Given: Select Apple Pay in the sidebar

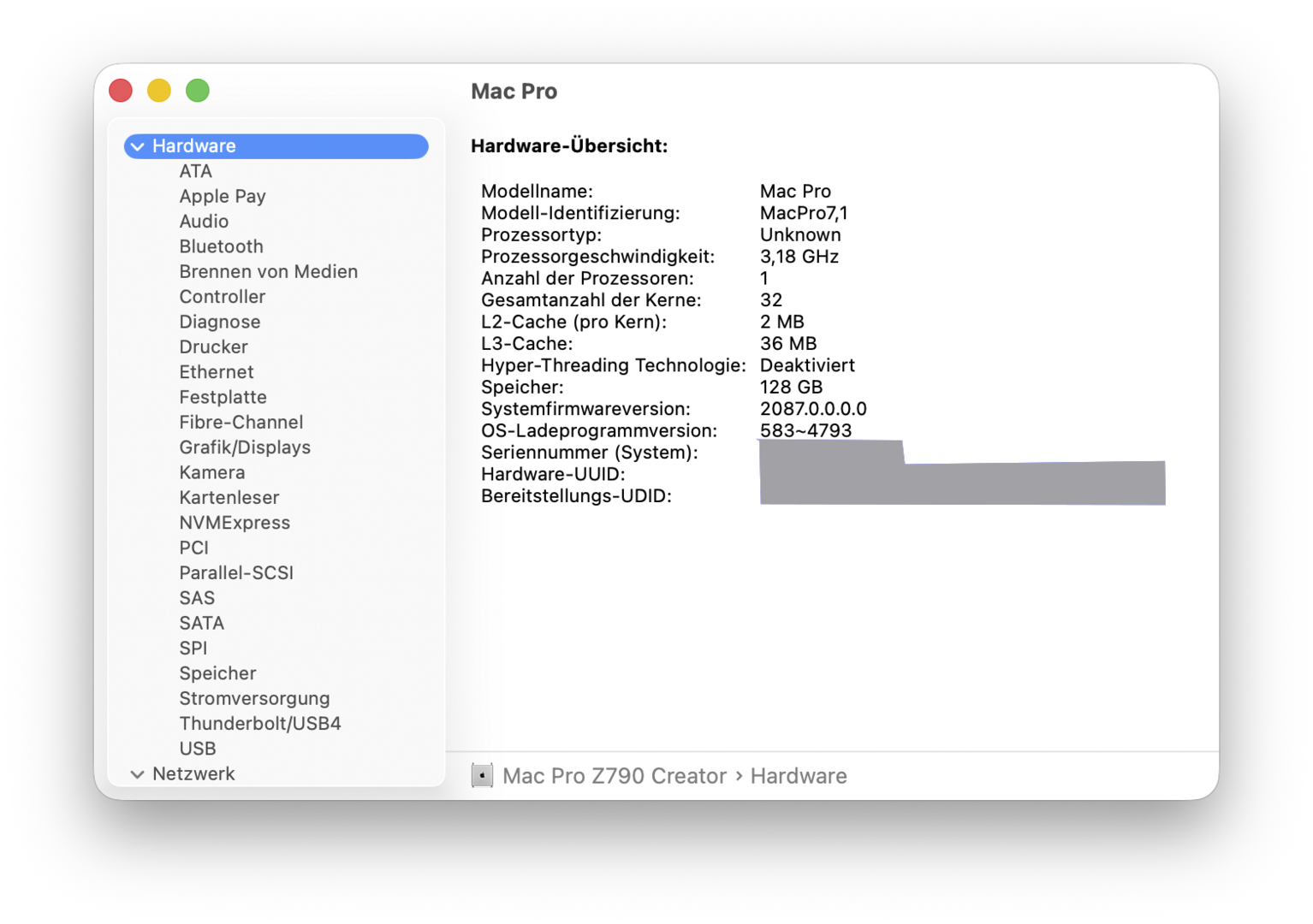Looking at the screenshot, I should [223, 196].
